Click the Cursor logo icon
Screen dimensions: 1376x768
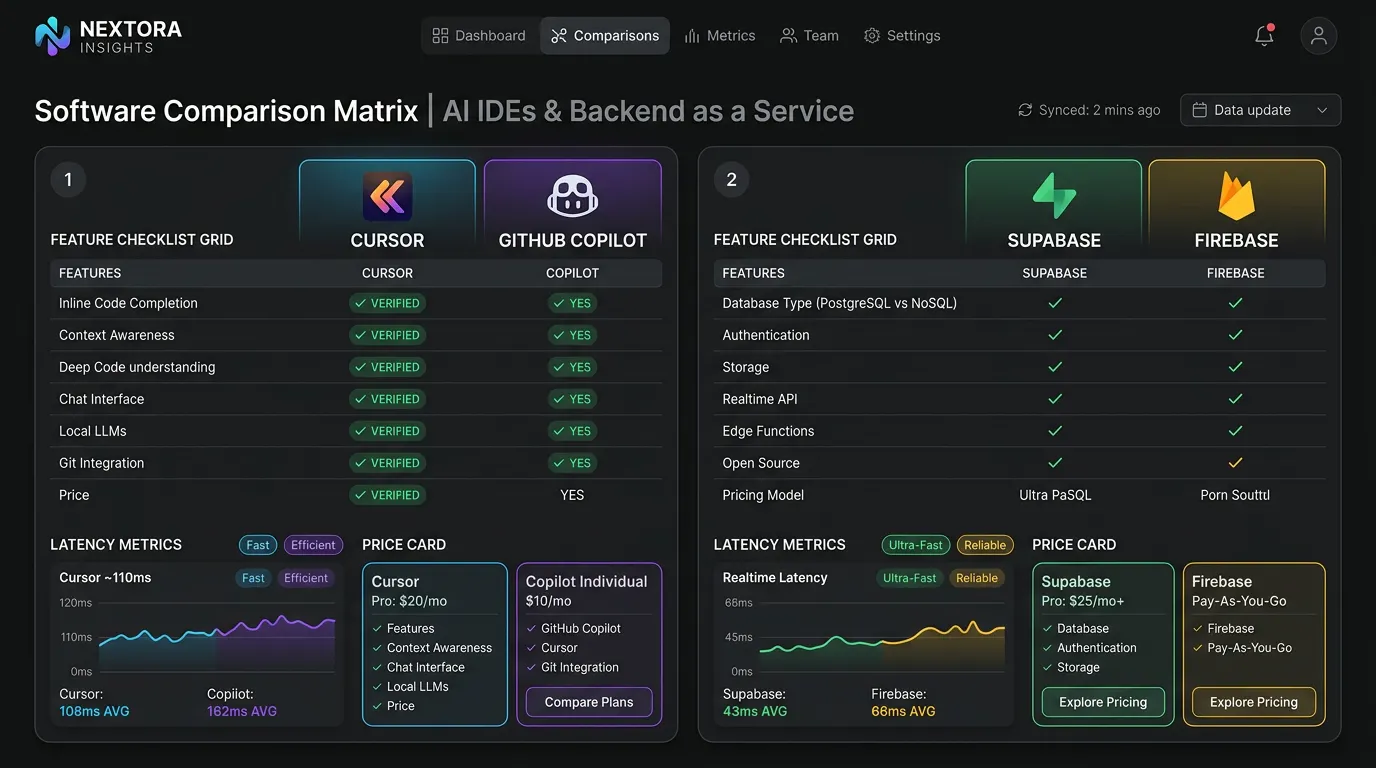click(387, 196)
